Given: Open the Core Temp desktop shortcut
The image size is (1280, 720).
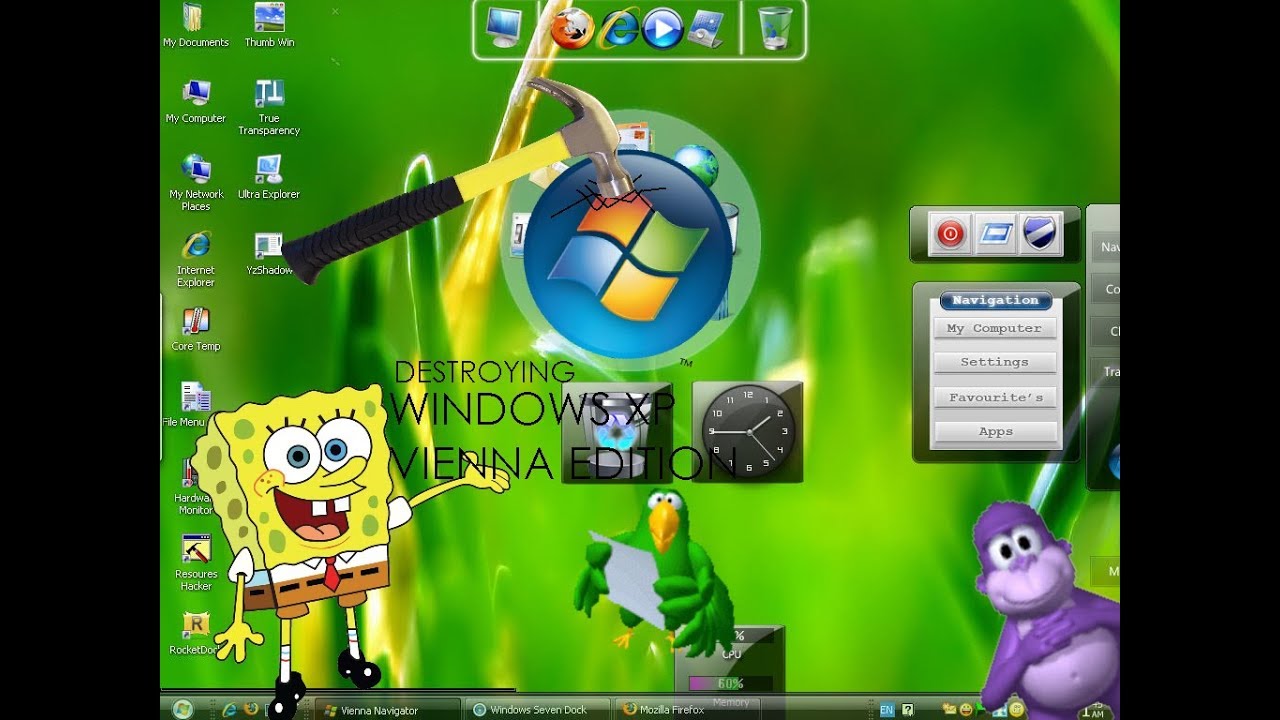Looking at the screenshot, I should pyautogui.click(x=196, y=329).
